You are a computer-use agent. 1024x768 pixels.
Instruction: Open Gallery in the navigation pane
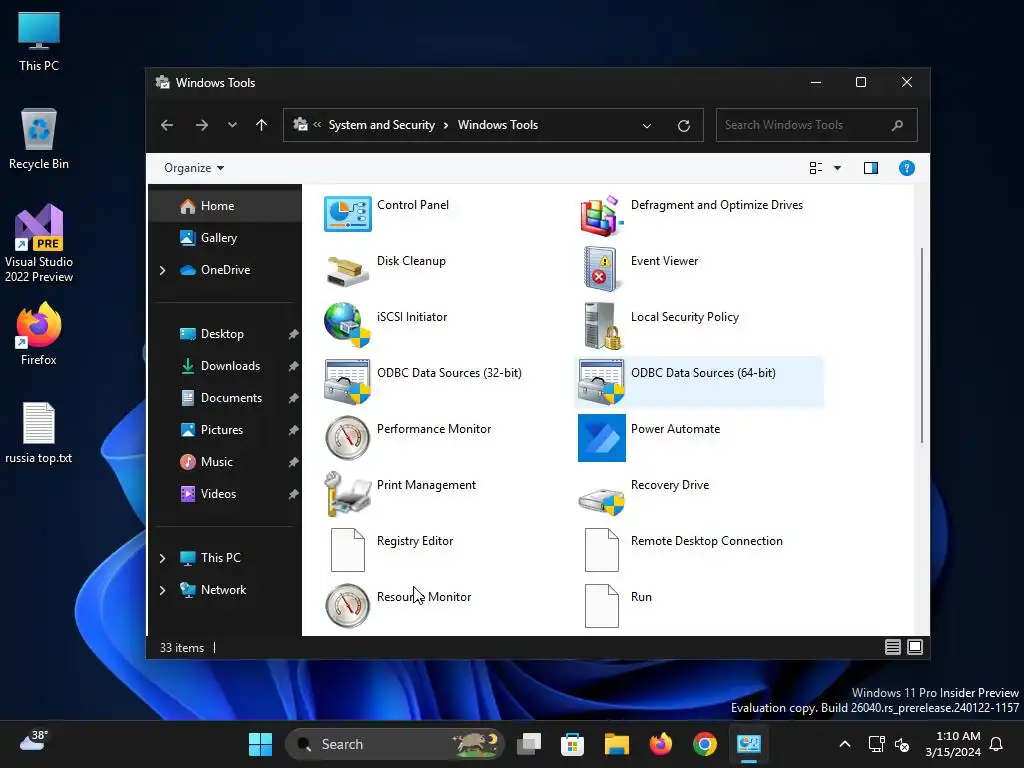225,238
